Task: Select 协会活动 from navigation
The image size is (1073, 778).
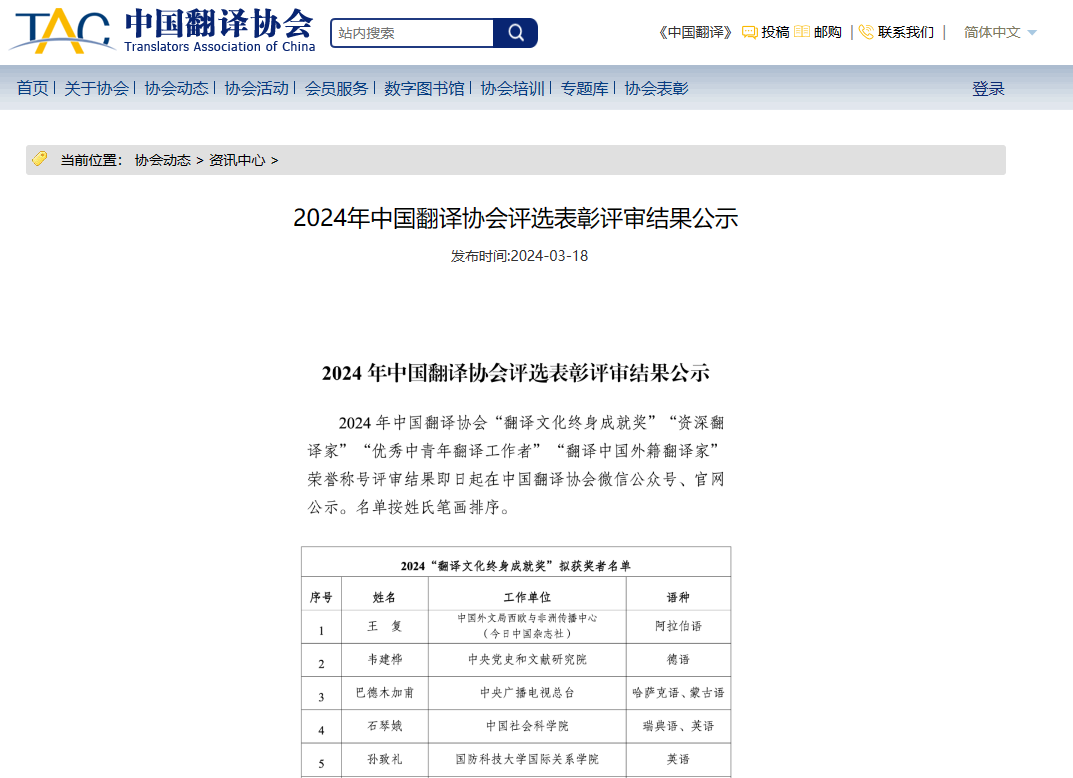Action: click(257, 88)
